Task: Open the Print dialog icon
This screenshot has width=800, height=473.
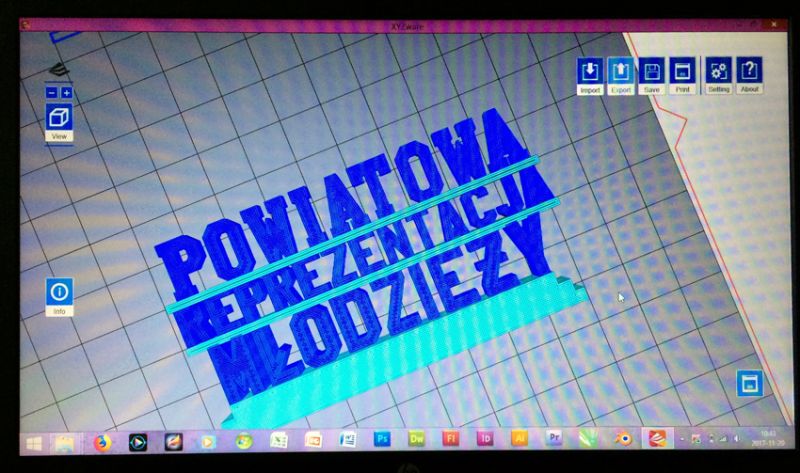Action: 682,72
